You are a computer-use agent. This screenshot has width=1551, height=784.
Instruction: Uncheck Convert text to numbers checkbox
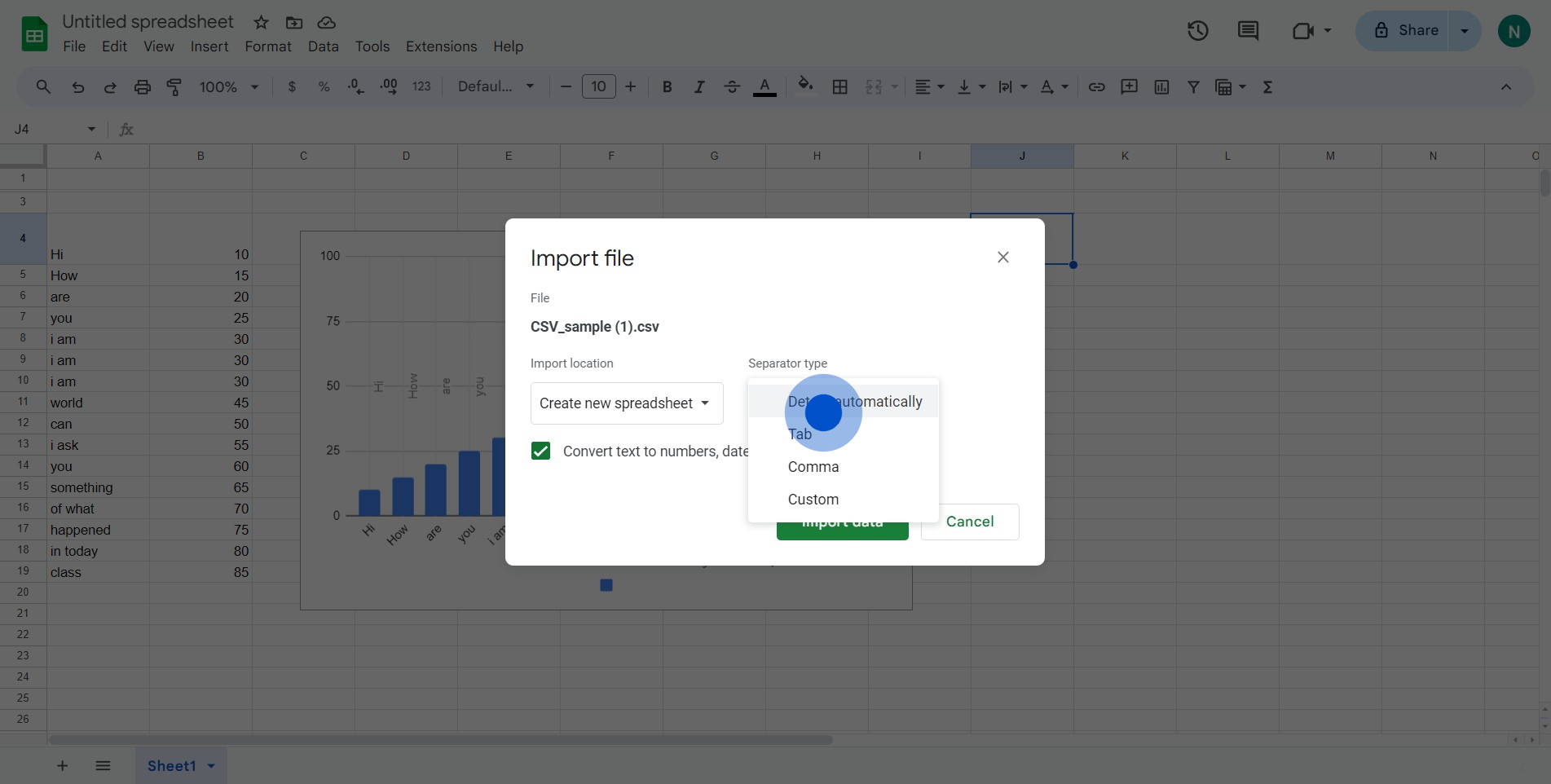pos(540,451)
